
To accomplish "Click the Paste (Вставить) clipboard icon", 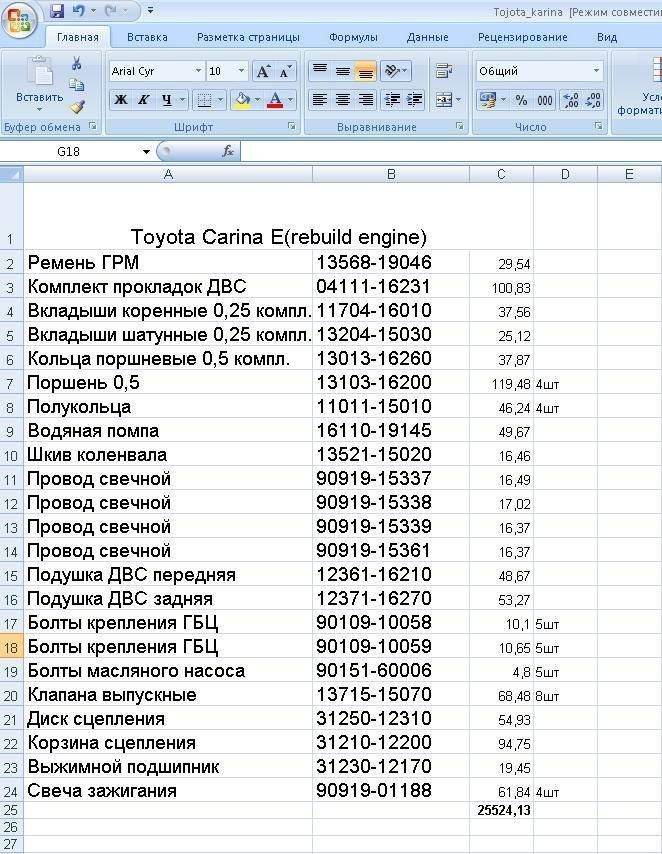I will point(39,73).
